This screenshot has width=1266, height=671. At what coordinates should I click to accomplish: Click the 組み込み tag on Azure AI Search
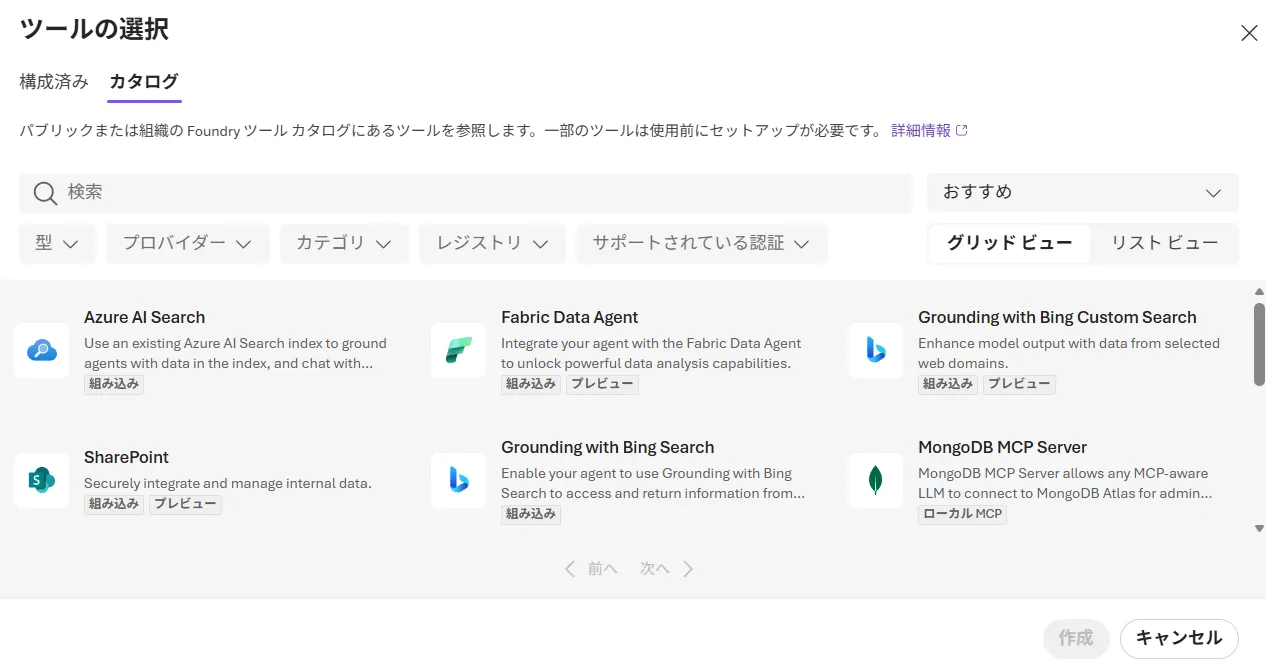(114, 384)
